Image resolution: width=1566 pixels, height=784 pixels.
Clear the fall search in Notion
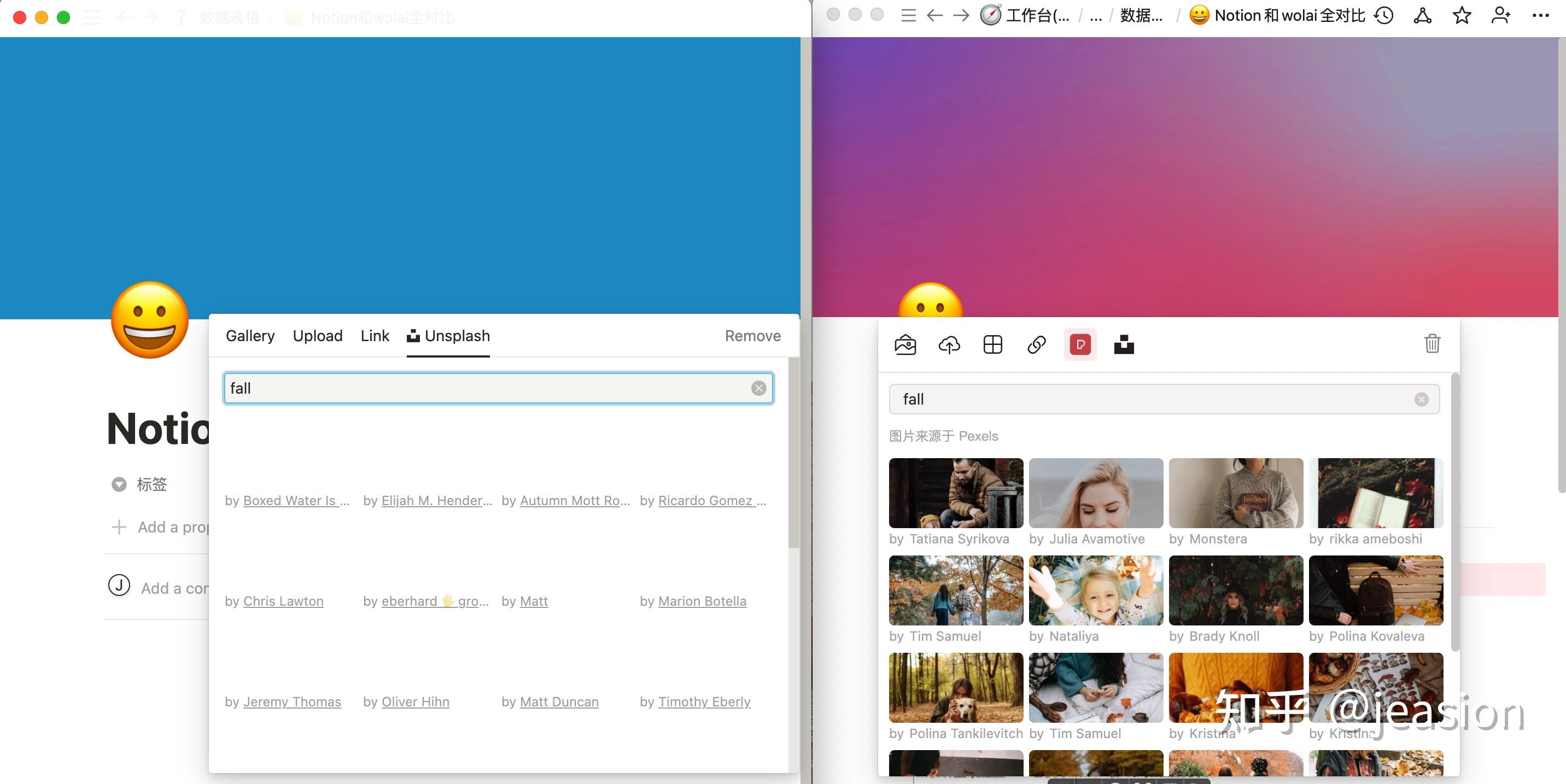pyautogui.click(x=758, y=388)
